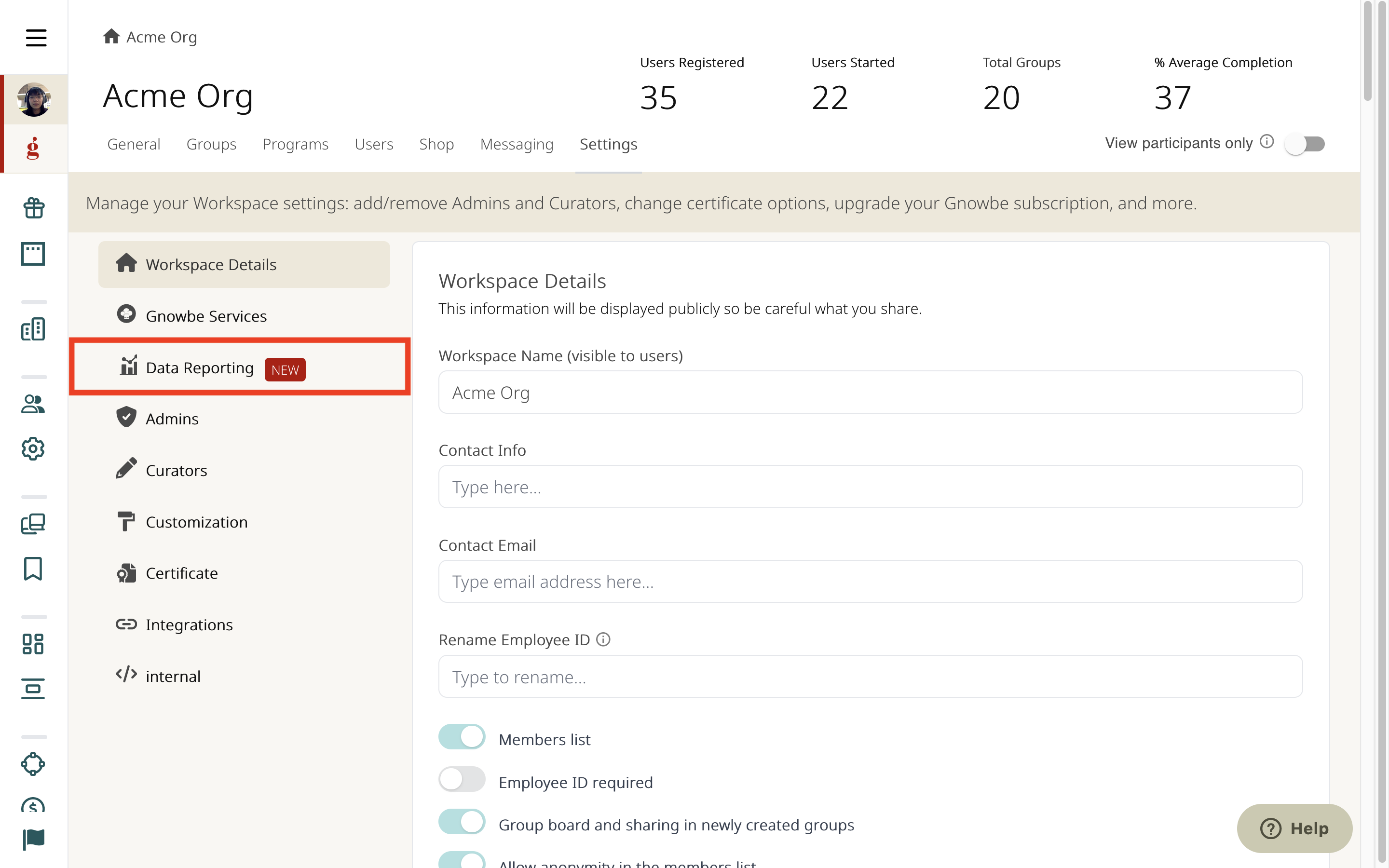Go to Integrations settings
Image resolution: width=1389 pixels, height=868 pixels.
[244, 624]
